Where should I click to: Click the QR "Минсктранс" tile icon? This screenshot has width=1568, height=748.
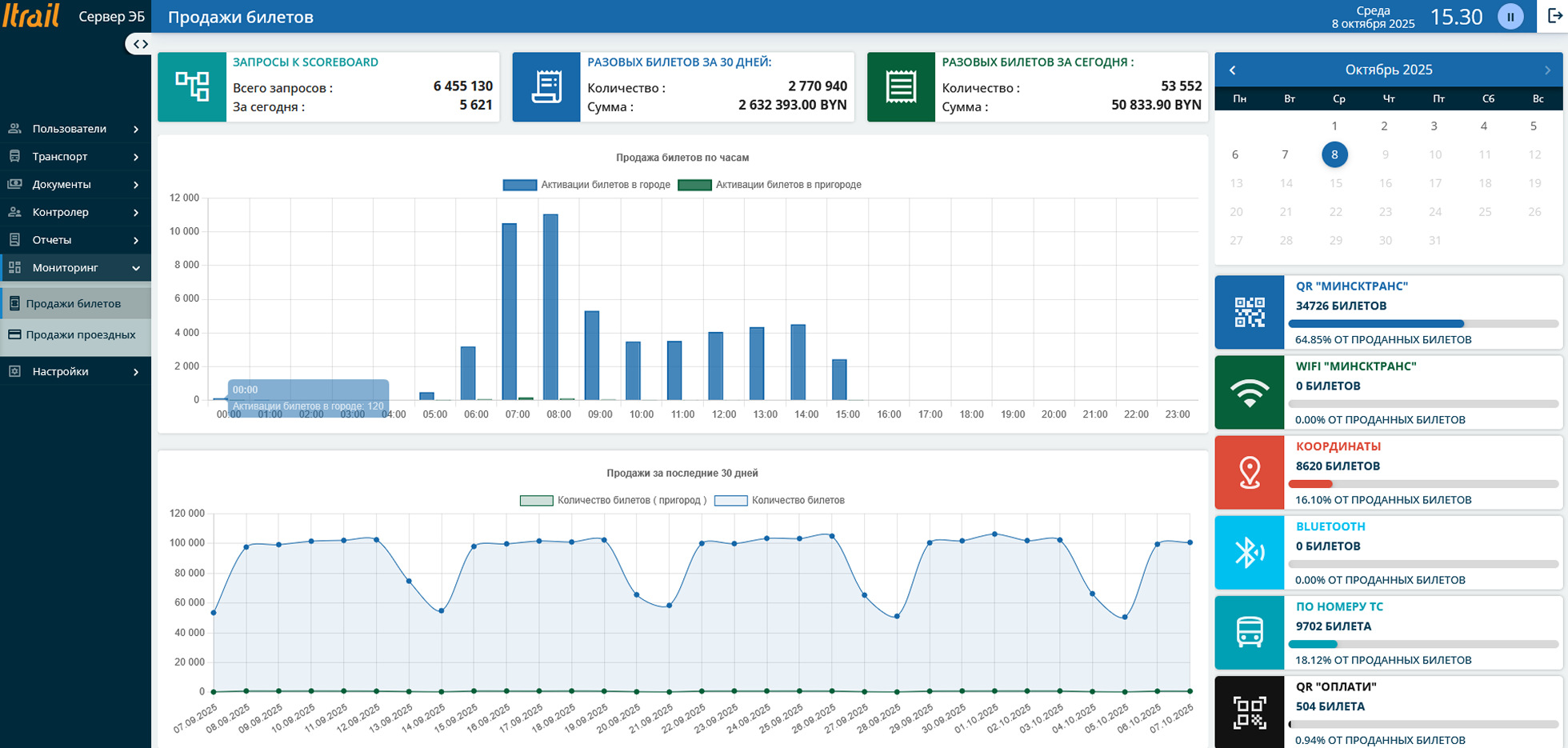coord(1249,312)
